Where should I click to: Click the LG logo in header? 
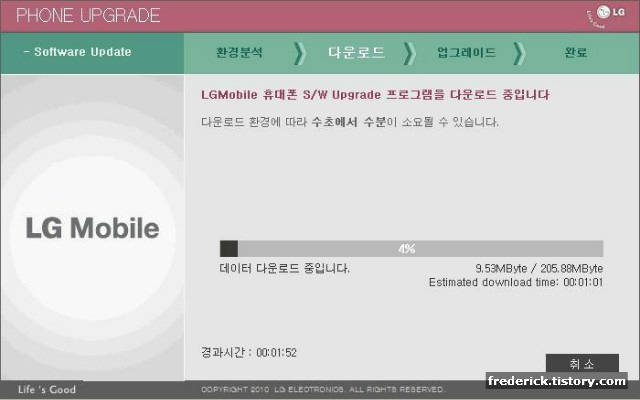[x=606, y=16]
